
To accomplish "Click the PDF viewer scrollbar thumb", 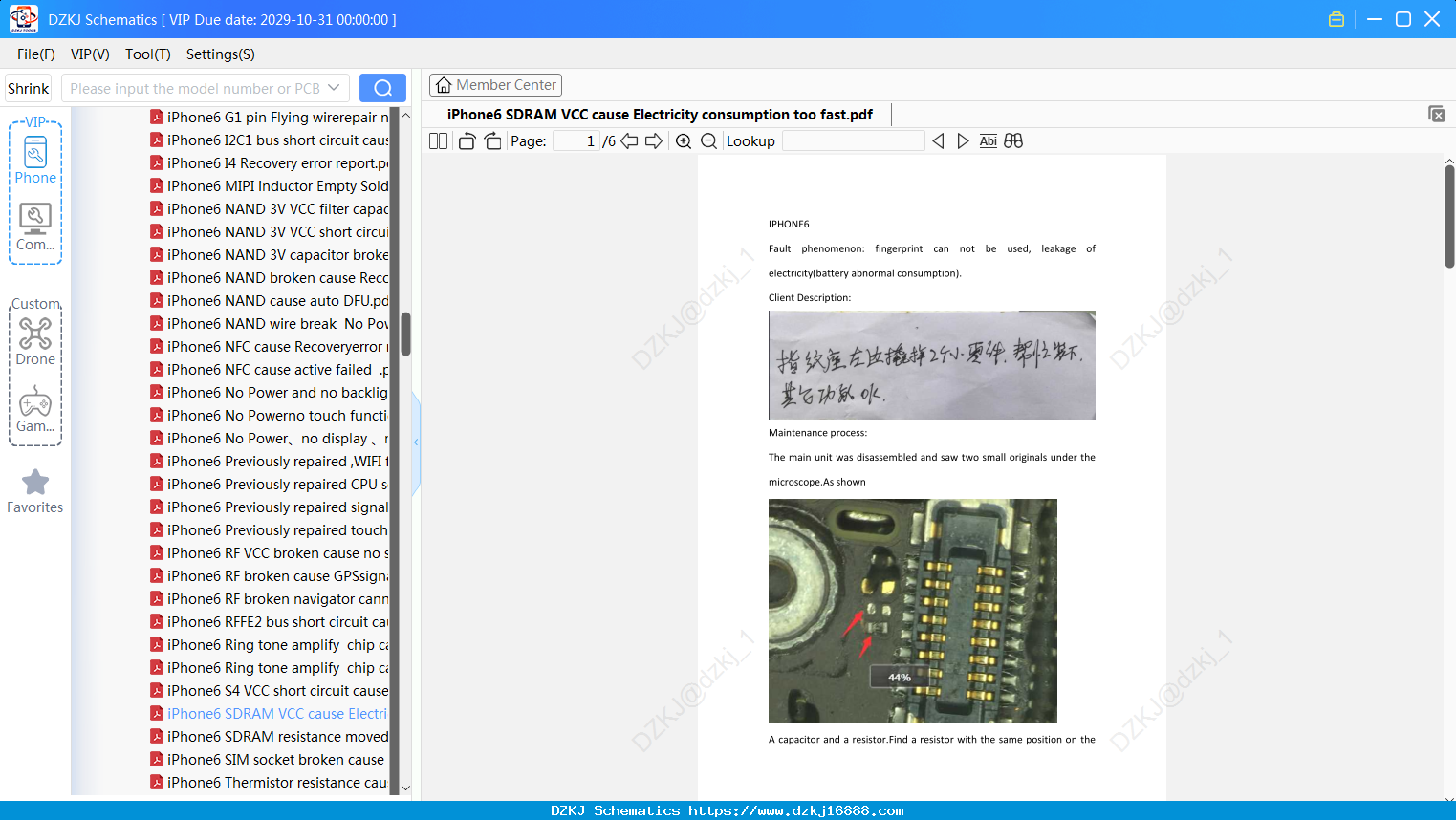I will (1449, 216).
